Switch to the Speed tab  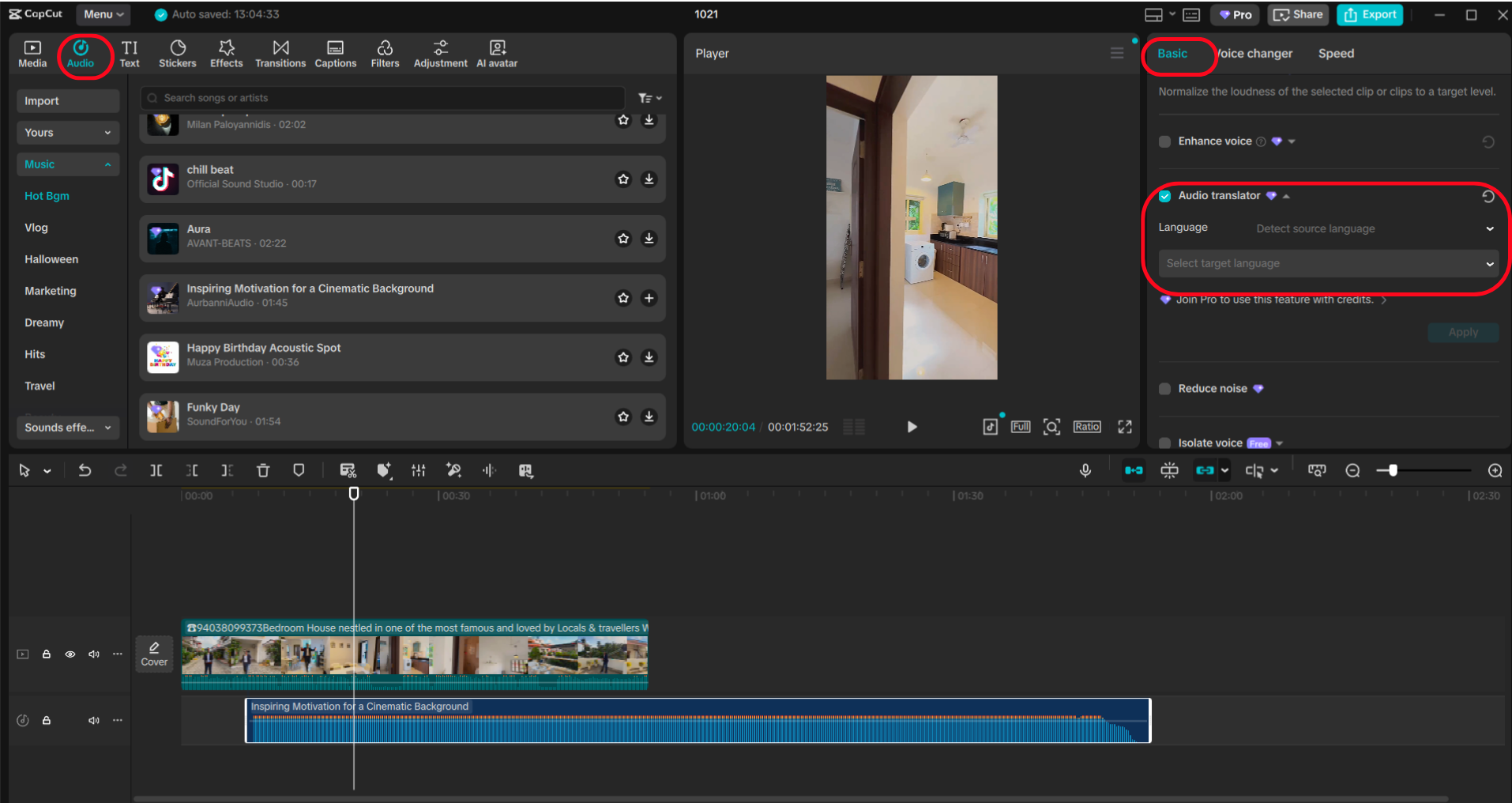click(1335, 53)
